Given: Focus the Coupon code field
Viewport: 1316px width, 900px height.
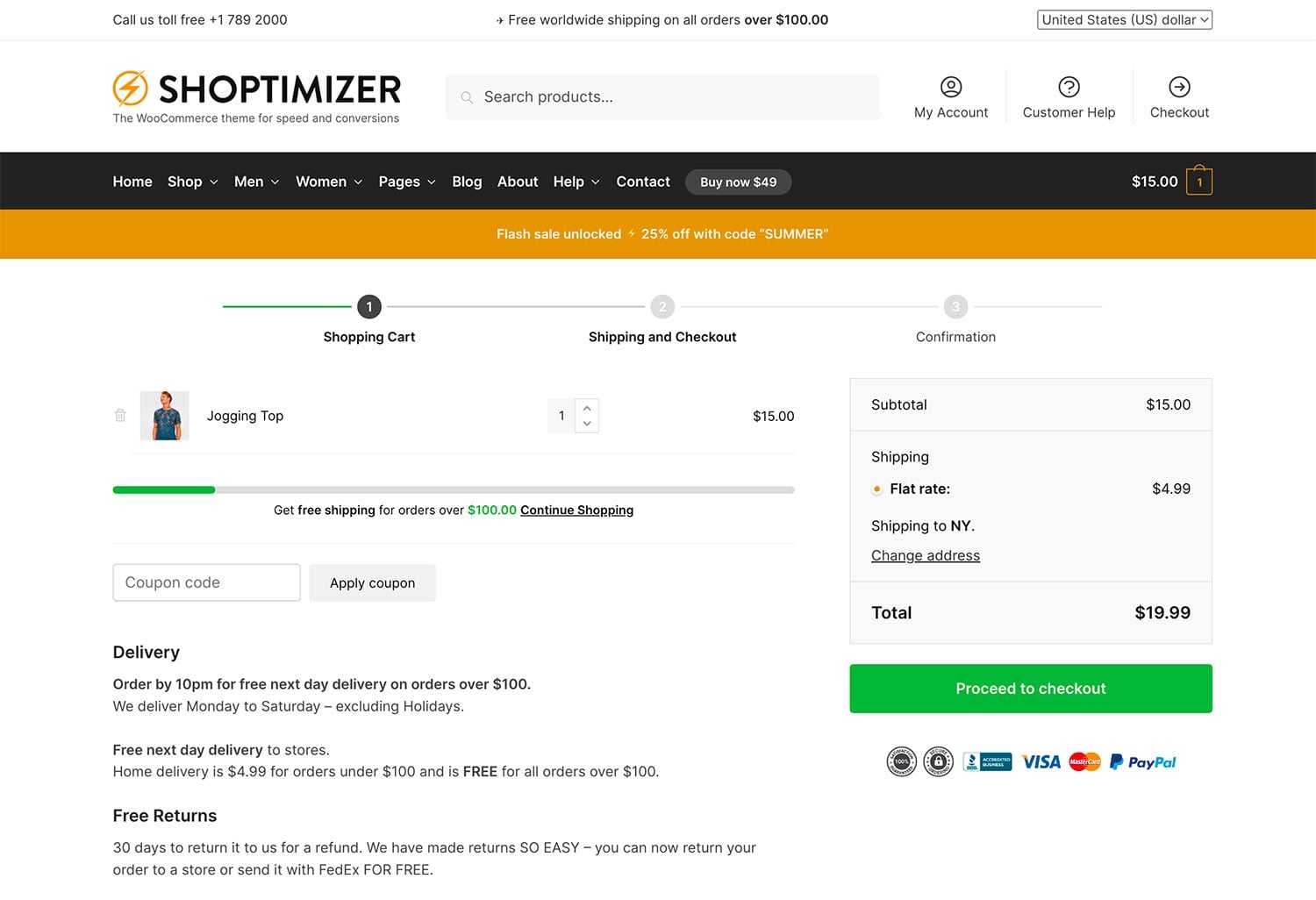Looking at the screenshot, I should point(206,582).
